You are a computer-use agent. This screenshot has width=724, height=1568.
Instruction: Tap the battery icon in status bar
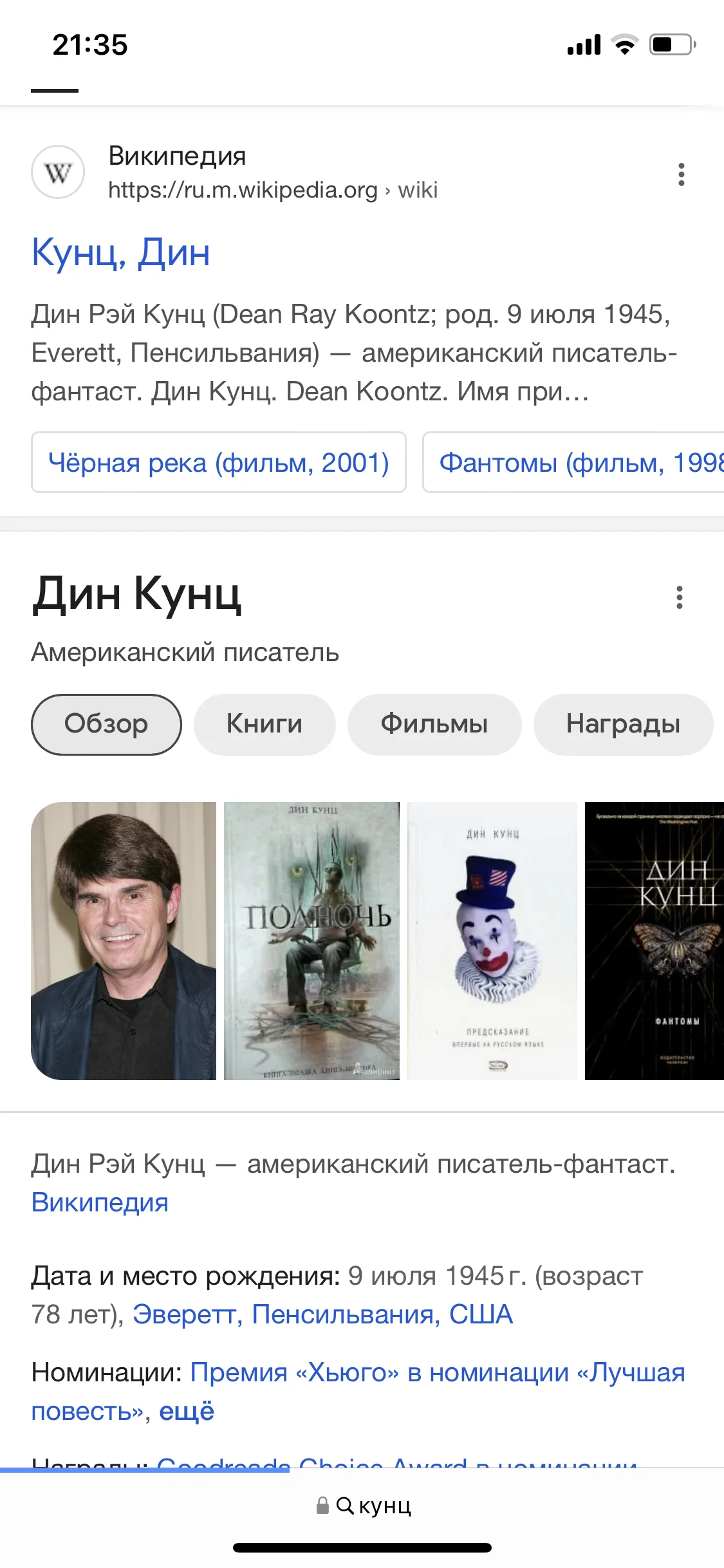coord(673,44)
